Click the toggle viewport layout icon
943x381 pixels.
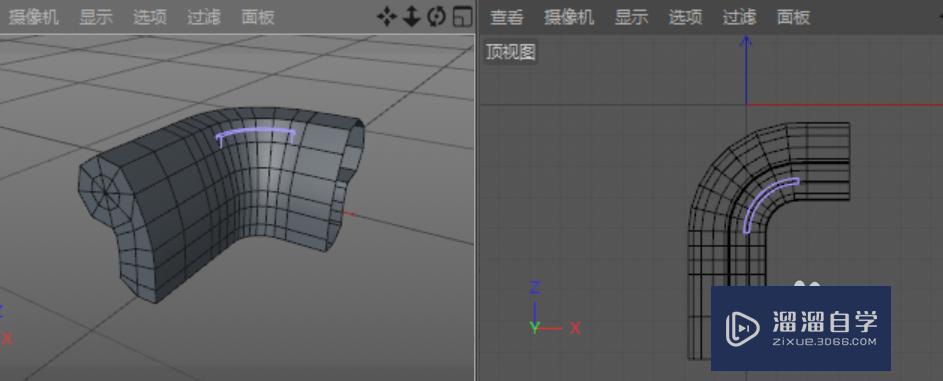(x=462, y=17)
